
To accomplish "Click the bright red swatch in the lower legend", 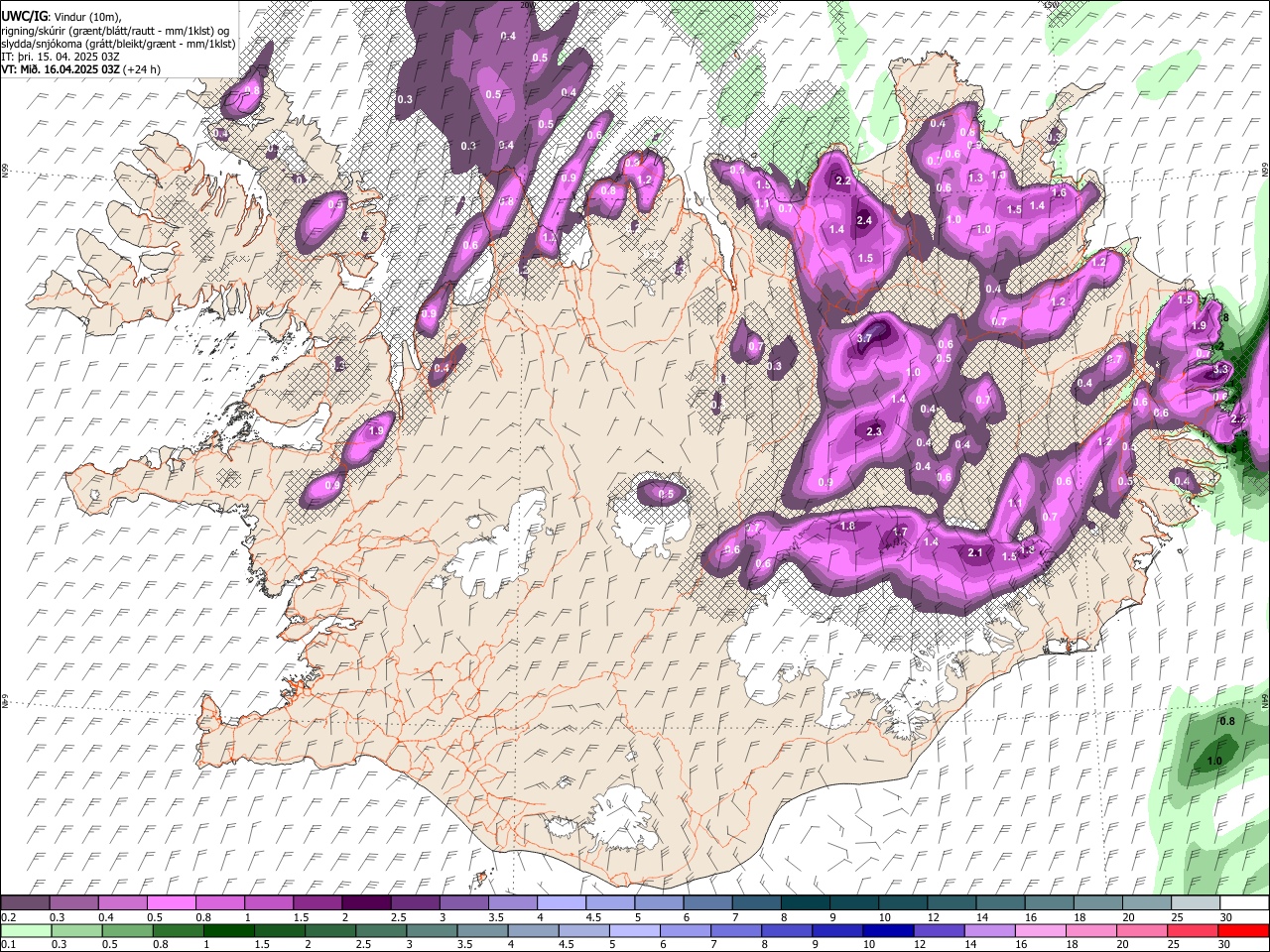I will point(1243,930).
